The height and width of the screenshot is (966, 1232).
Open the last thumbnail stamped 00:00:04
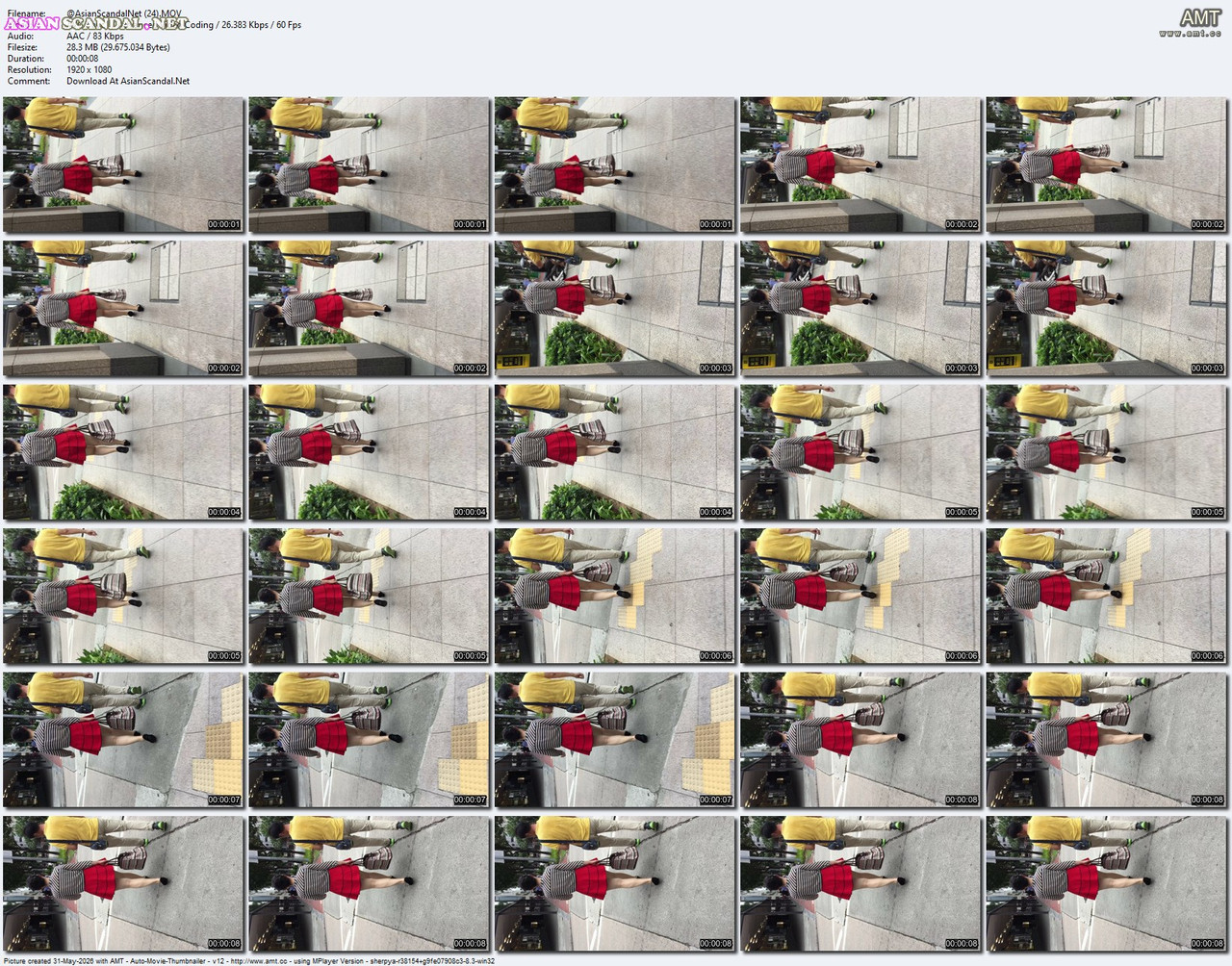click(x=615, y=452)
